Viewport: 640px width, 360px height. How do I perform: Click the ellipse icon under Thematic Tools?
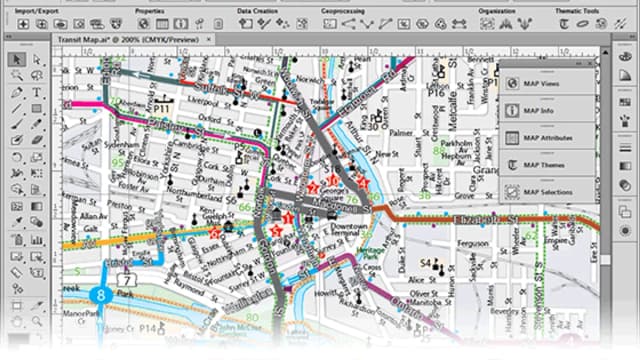coord(582,24)
